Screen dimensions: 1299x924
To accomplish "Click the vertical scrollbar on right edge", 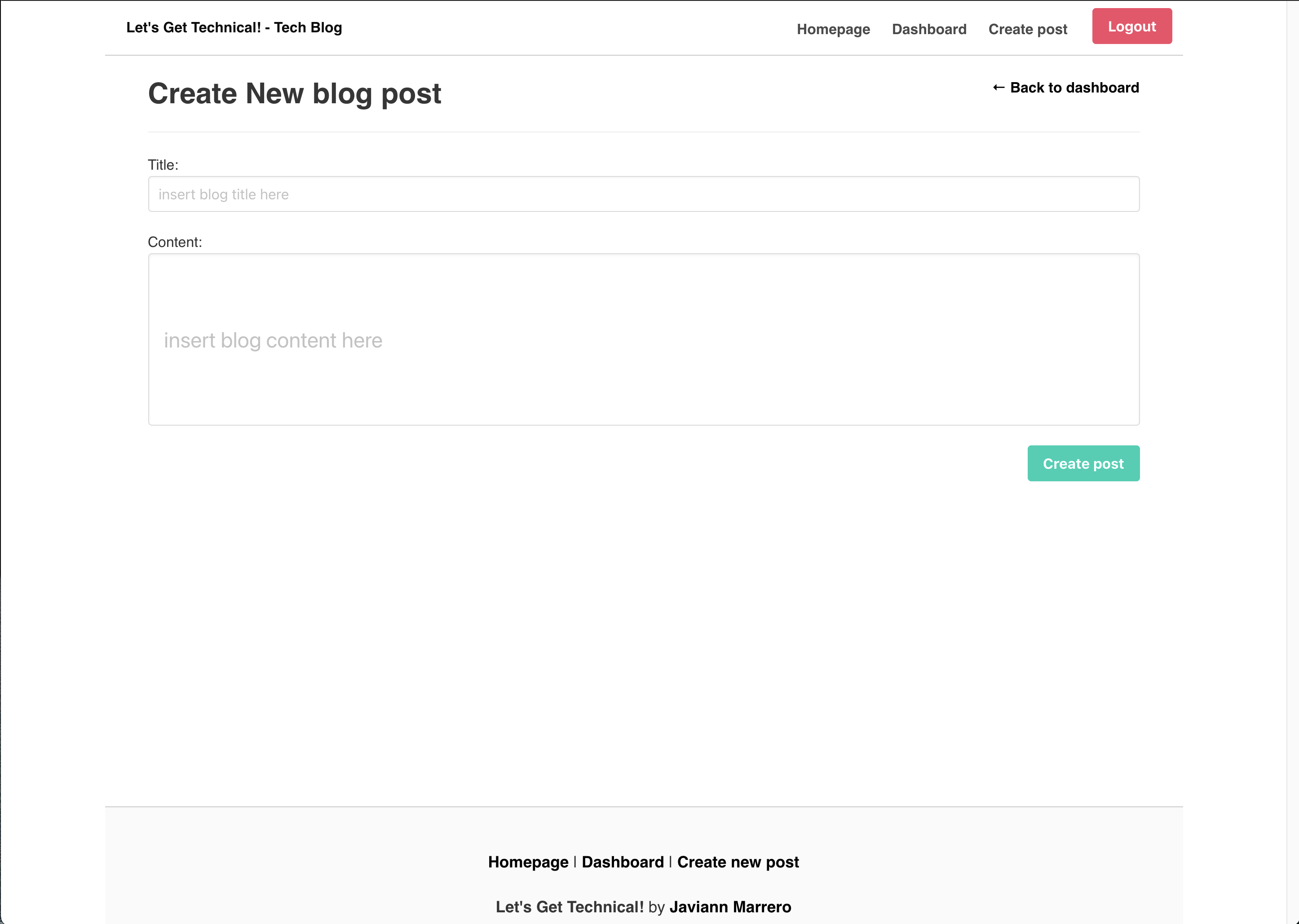I will pos(1292,455).
